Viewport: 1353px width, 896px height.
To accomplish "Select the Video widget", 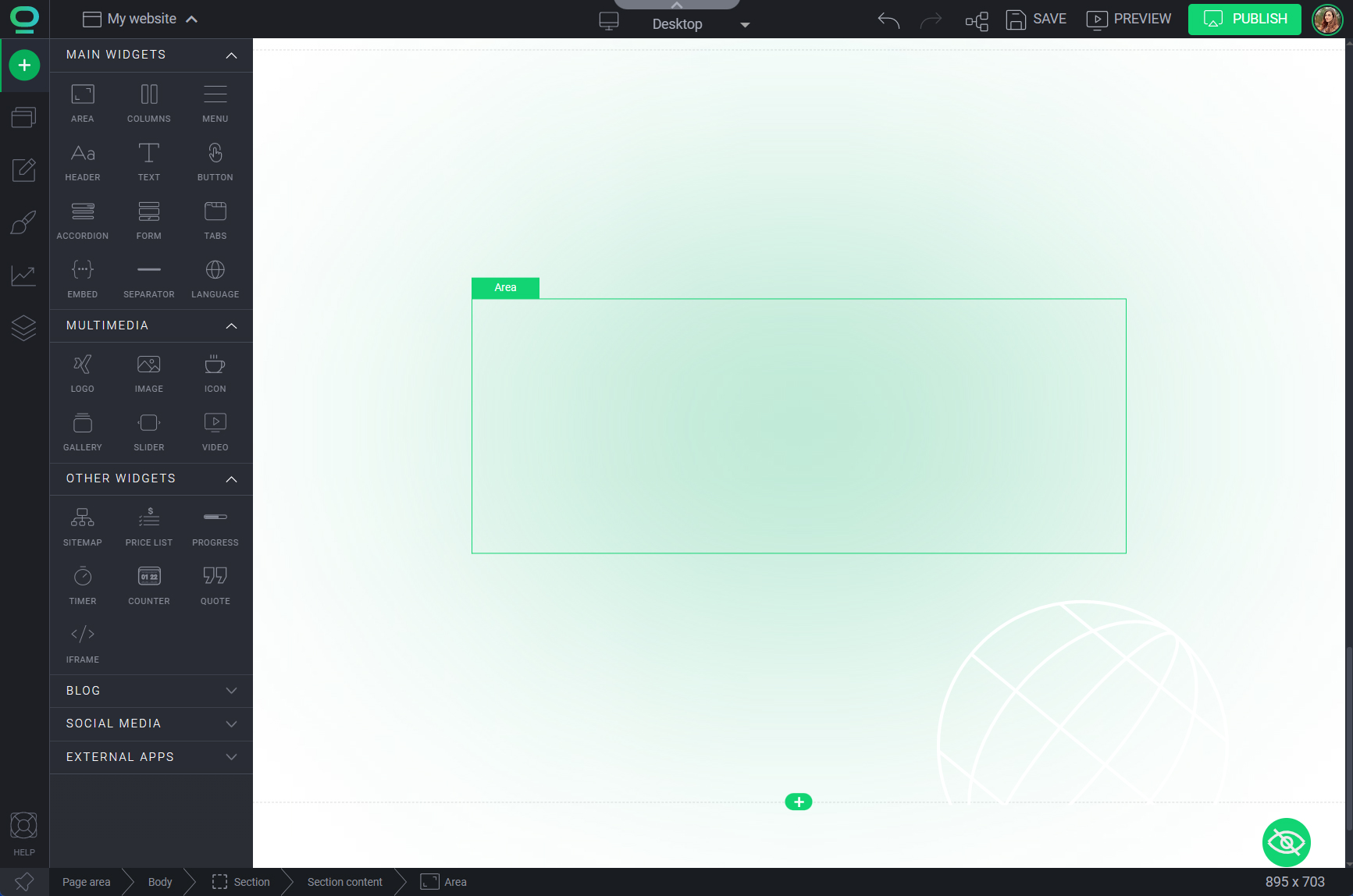I will coord(215,432).
